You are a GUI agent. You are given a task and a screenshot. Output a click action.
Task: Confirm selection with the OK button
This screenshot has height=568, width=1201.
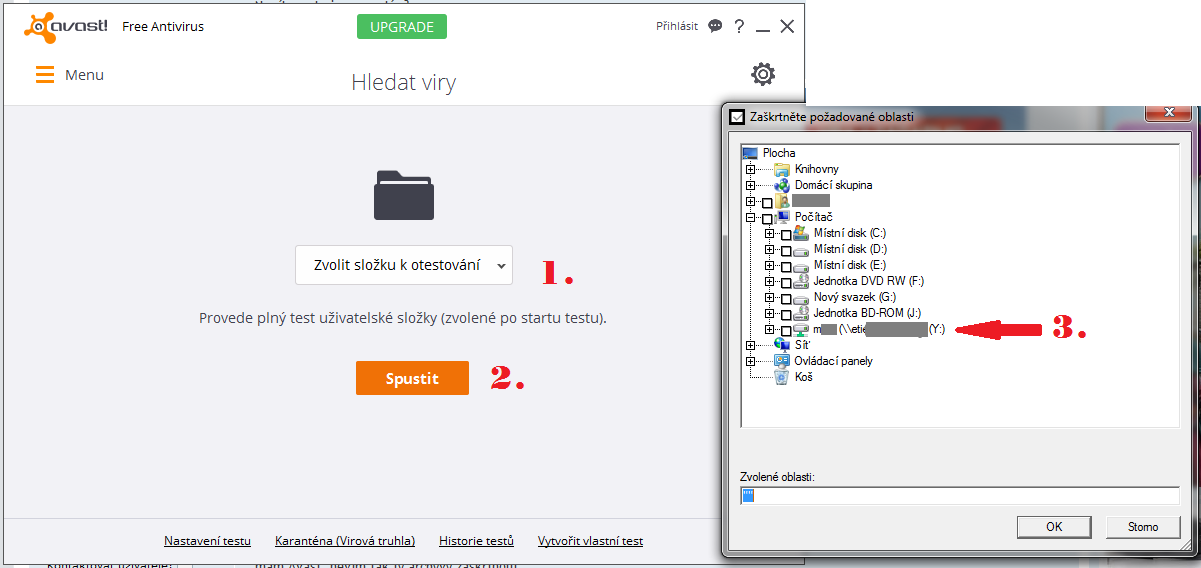(x=1054, y=526)
